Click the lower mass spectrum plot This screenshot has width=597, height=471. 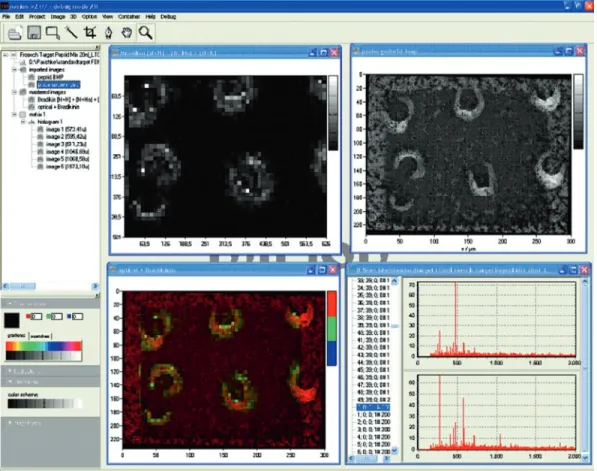(496, 412)
